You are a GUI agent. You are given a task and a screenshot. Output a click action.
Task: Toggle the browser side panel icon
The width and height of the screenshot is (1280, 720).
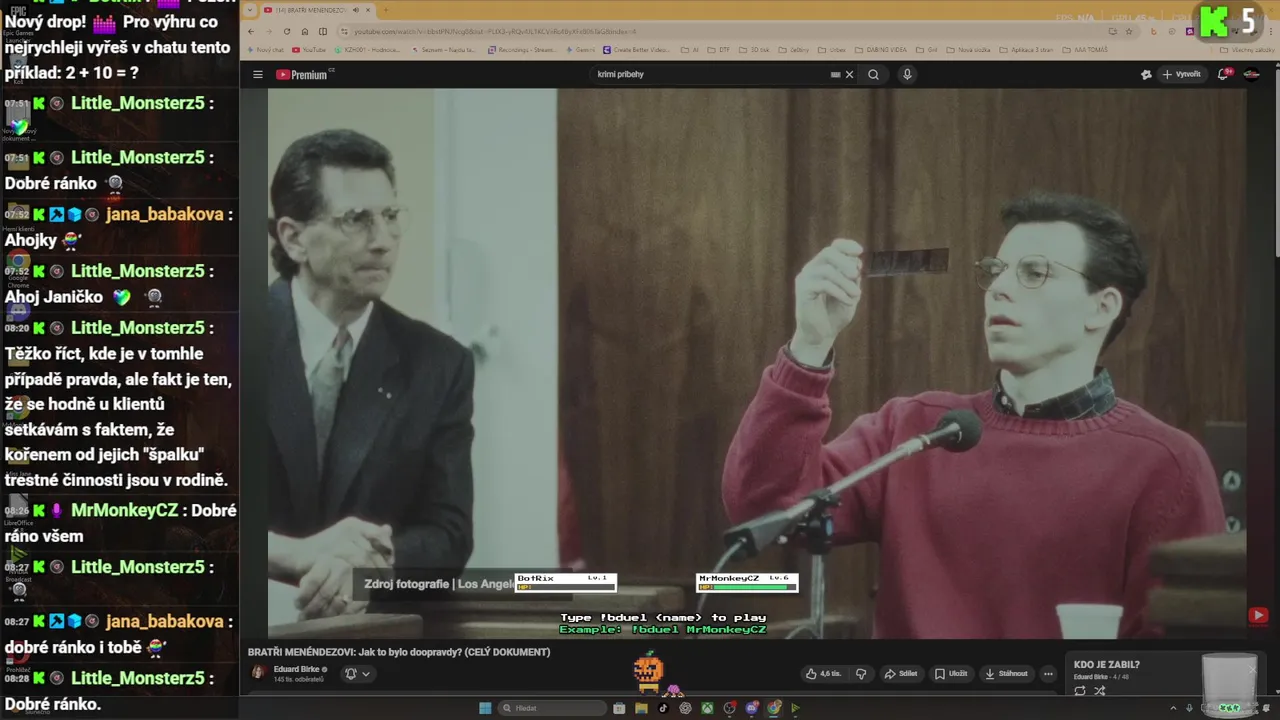(x=322, y=31)
